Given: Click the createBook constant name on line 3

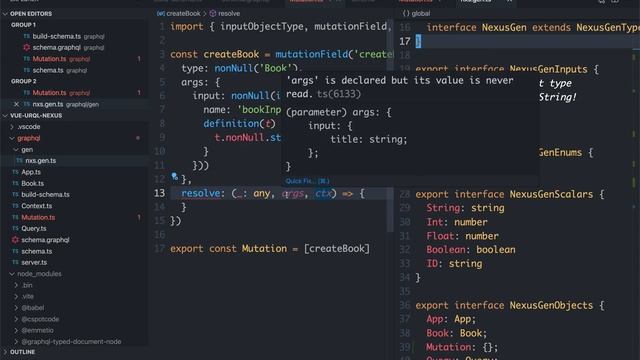Looking at the screenshot, I should (x=231, y=54).
